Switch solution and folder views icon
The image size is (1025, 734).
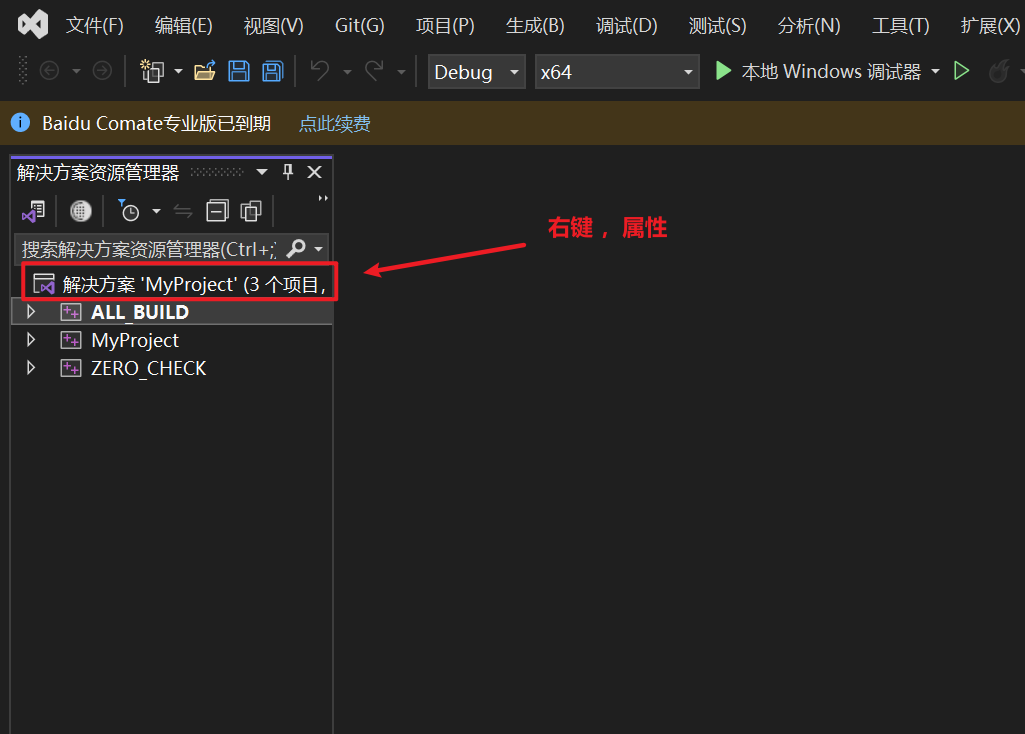pos(33,211)
